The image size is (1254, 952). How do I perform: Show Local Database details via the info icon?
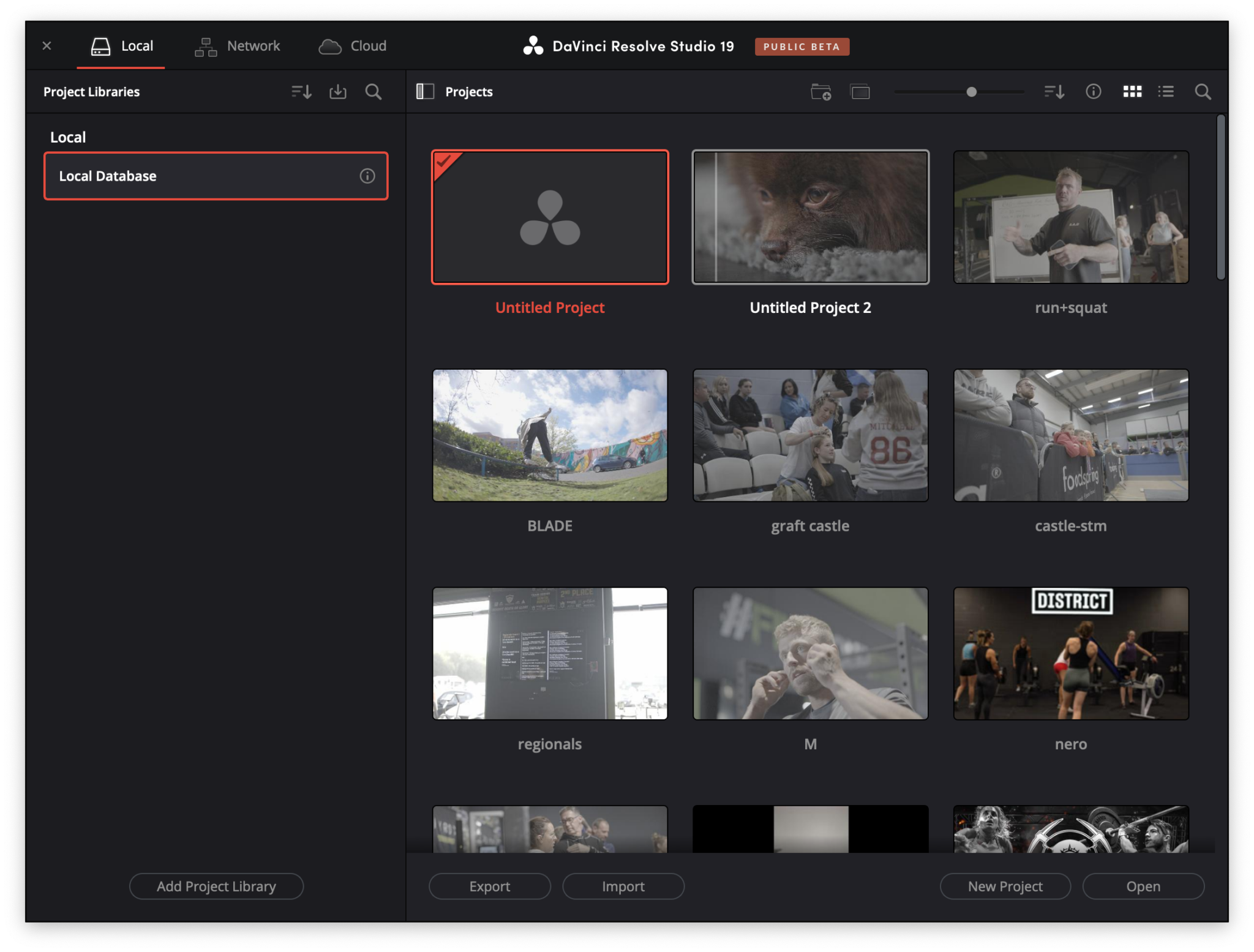367,176
